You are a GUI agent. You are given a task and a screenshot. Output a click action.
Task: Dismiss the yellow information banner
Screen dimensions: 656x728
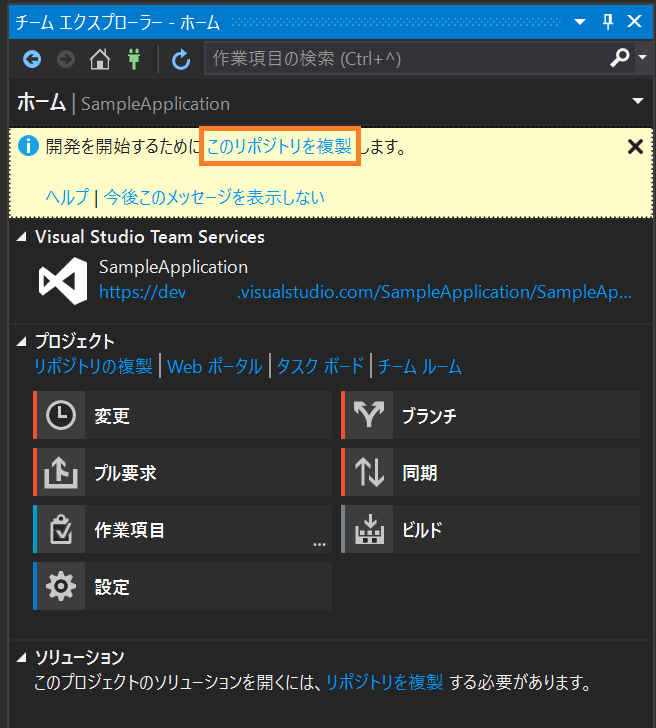(635, 146)
